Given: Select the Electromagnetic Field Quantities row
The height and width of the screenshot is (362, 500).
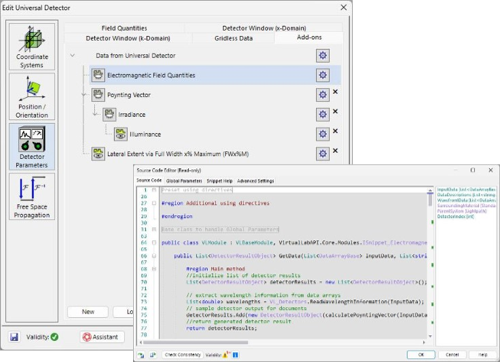Looking at the screenshot, I should [215, 75].
